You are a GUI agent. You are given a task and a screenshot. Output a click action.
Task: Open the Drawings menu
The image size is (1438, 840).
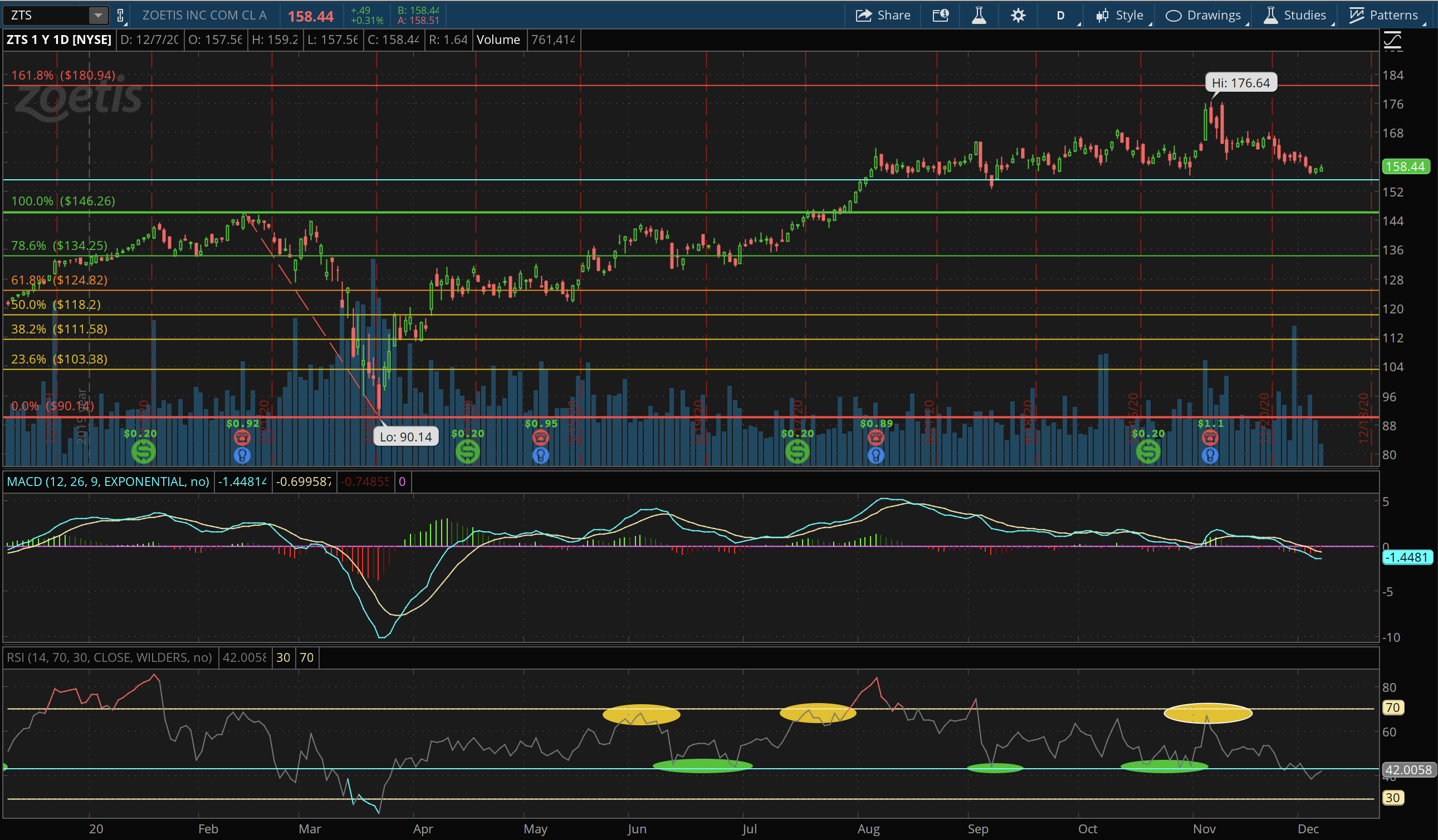(x=1204, y=16)
